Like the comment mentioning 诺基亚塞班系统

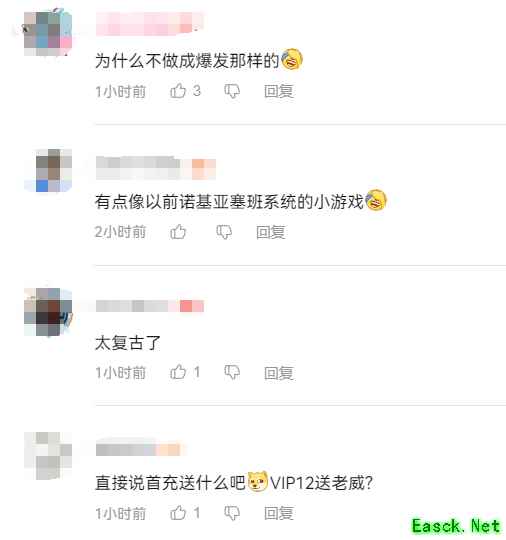[178, 232]
